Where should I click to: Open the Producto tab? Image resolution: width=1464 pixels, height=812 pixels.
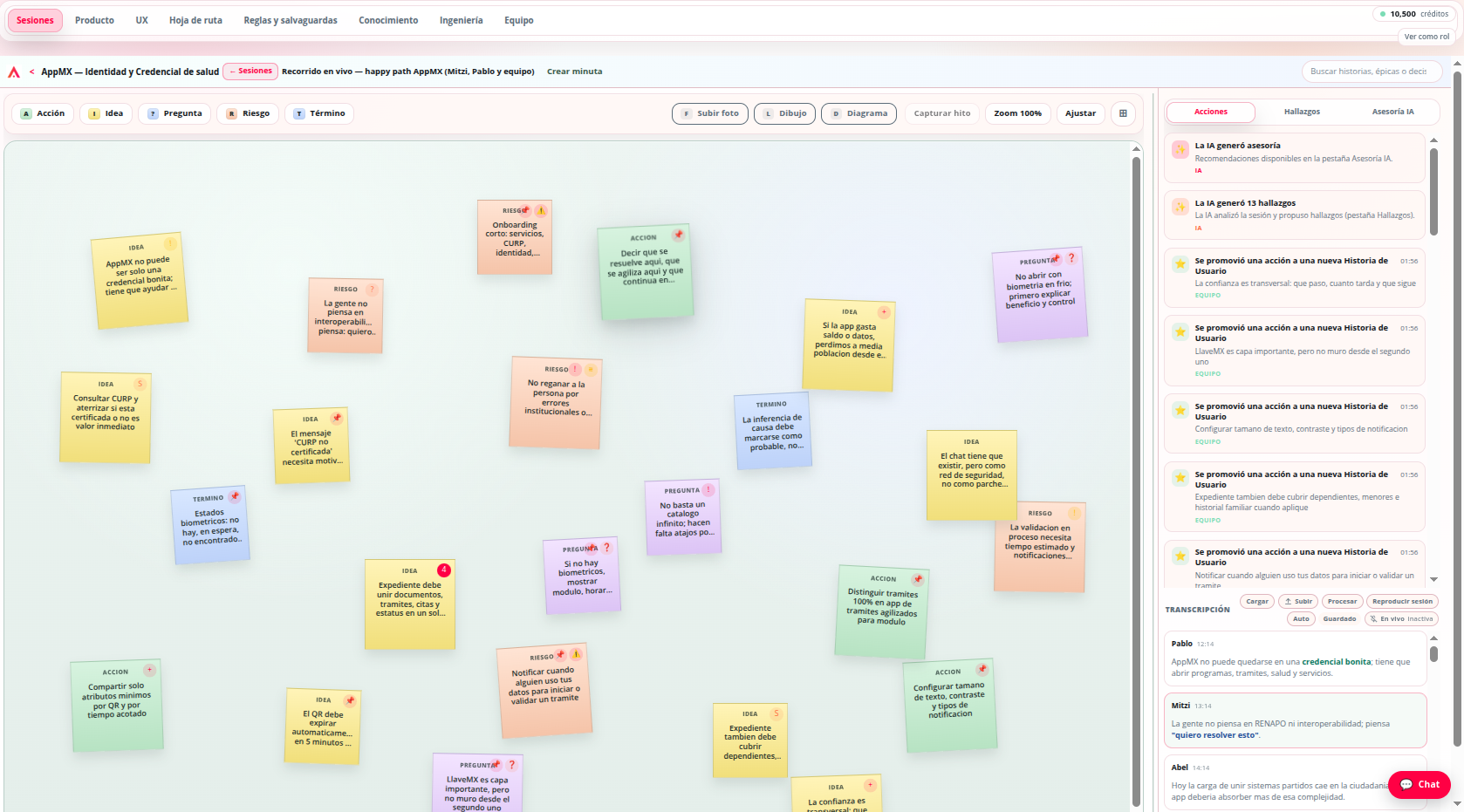[x=94, y=20]
